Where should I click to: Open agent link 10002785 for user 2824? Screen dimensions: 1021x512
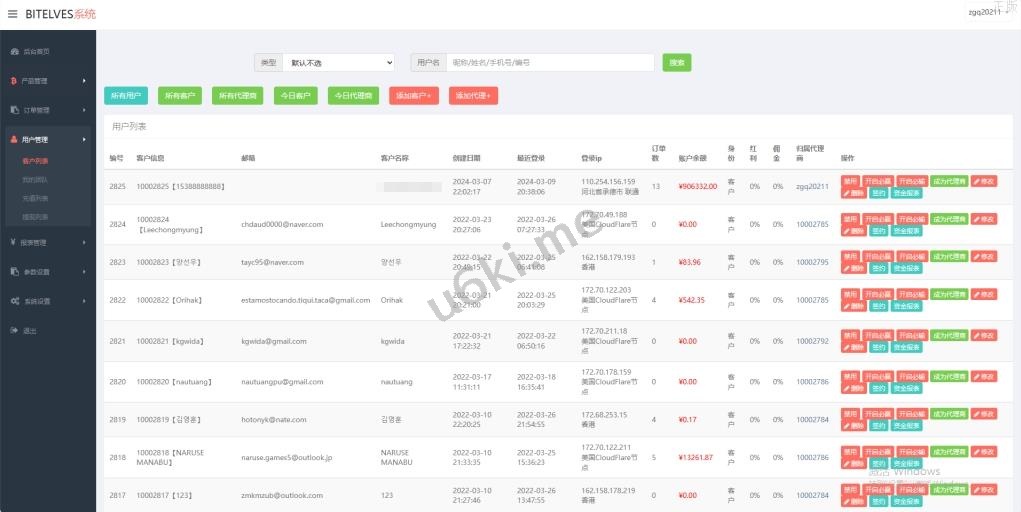pos(812,225)
